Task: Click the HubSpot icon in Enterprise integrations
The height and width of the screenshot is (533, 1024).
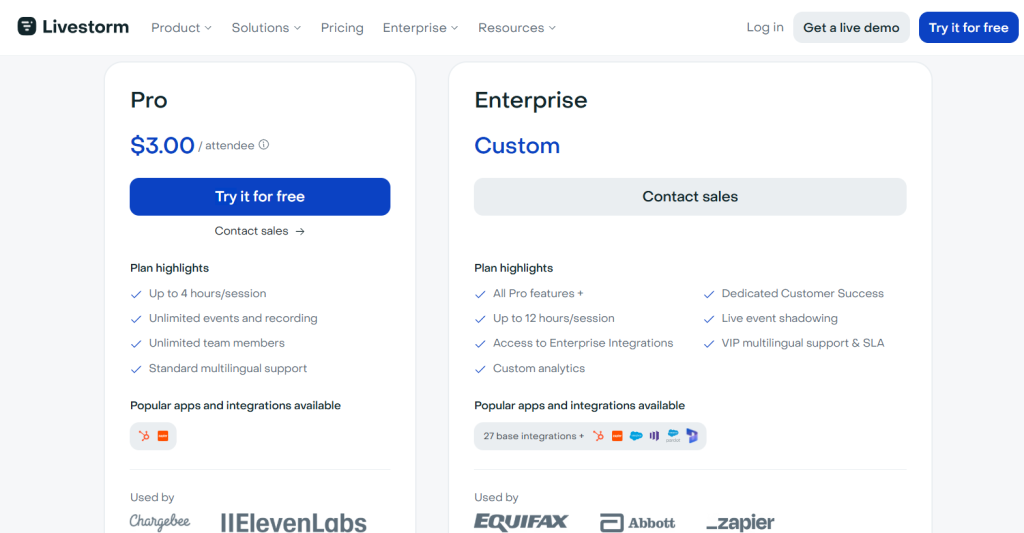Action: point(598,436)
